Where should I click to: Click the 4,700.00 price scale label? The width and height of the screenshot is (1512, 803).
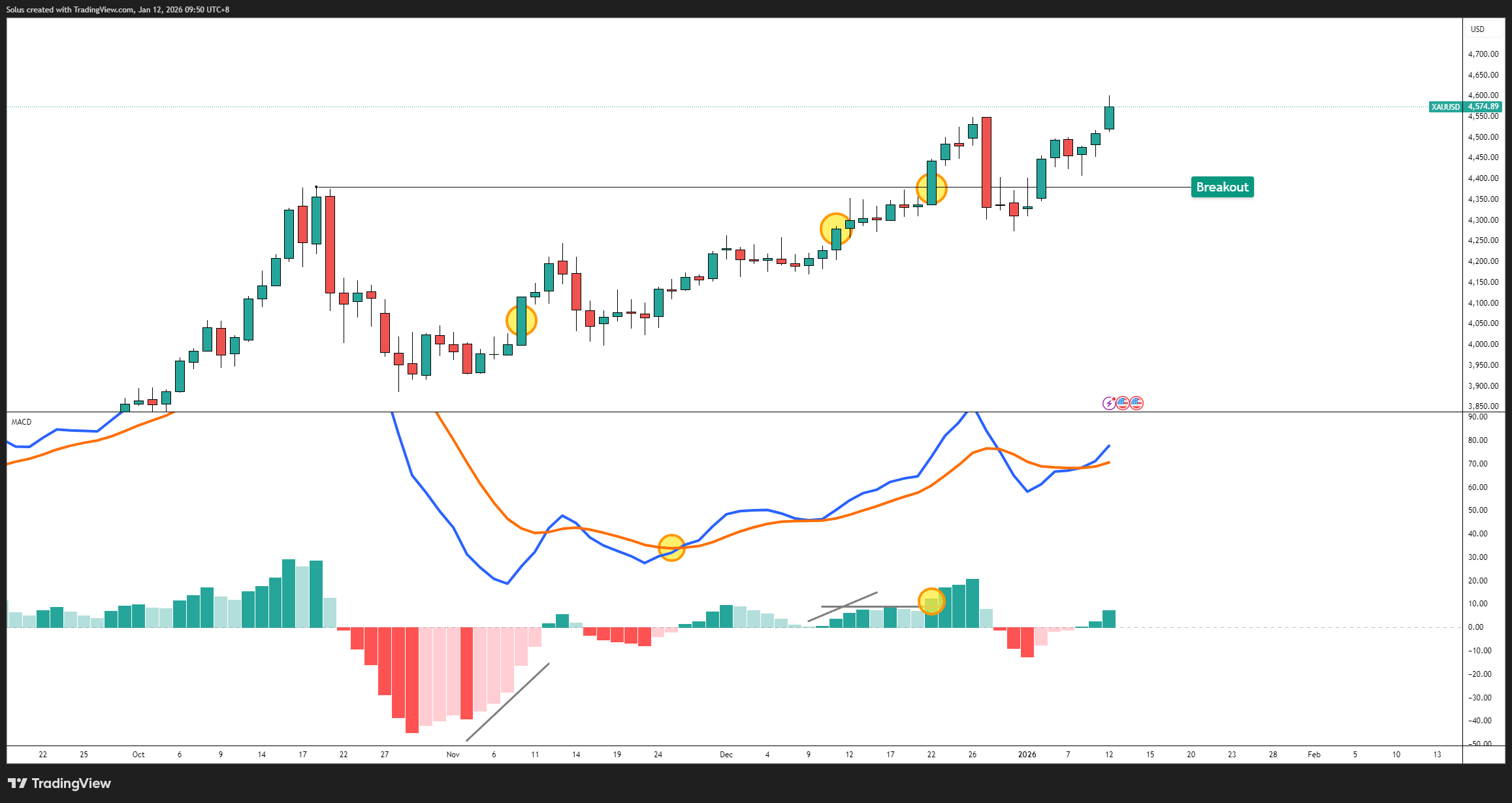click(1483, 54)
